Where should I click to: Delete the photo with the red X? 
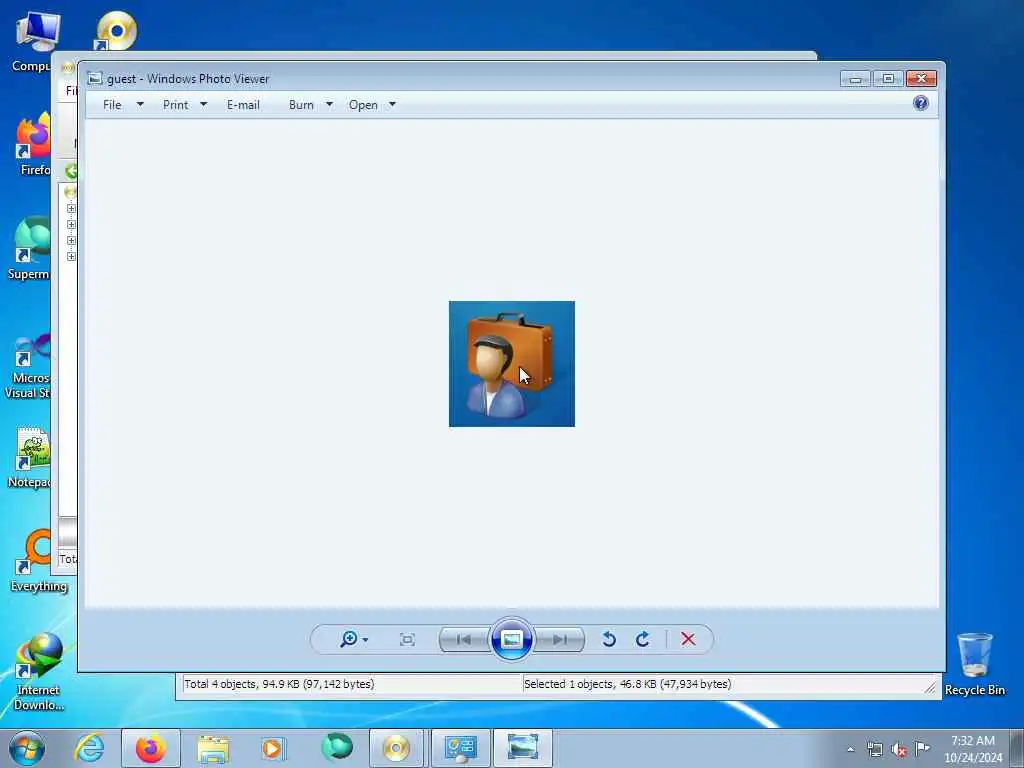coord(688,639)
